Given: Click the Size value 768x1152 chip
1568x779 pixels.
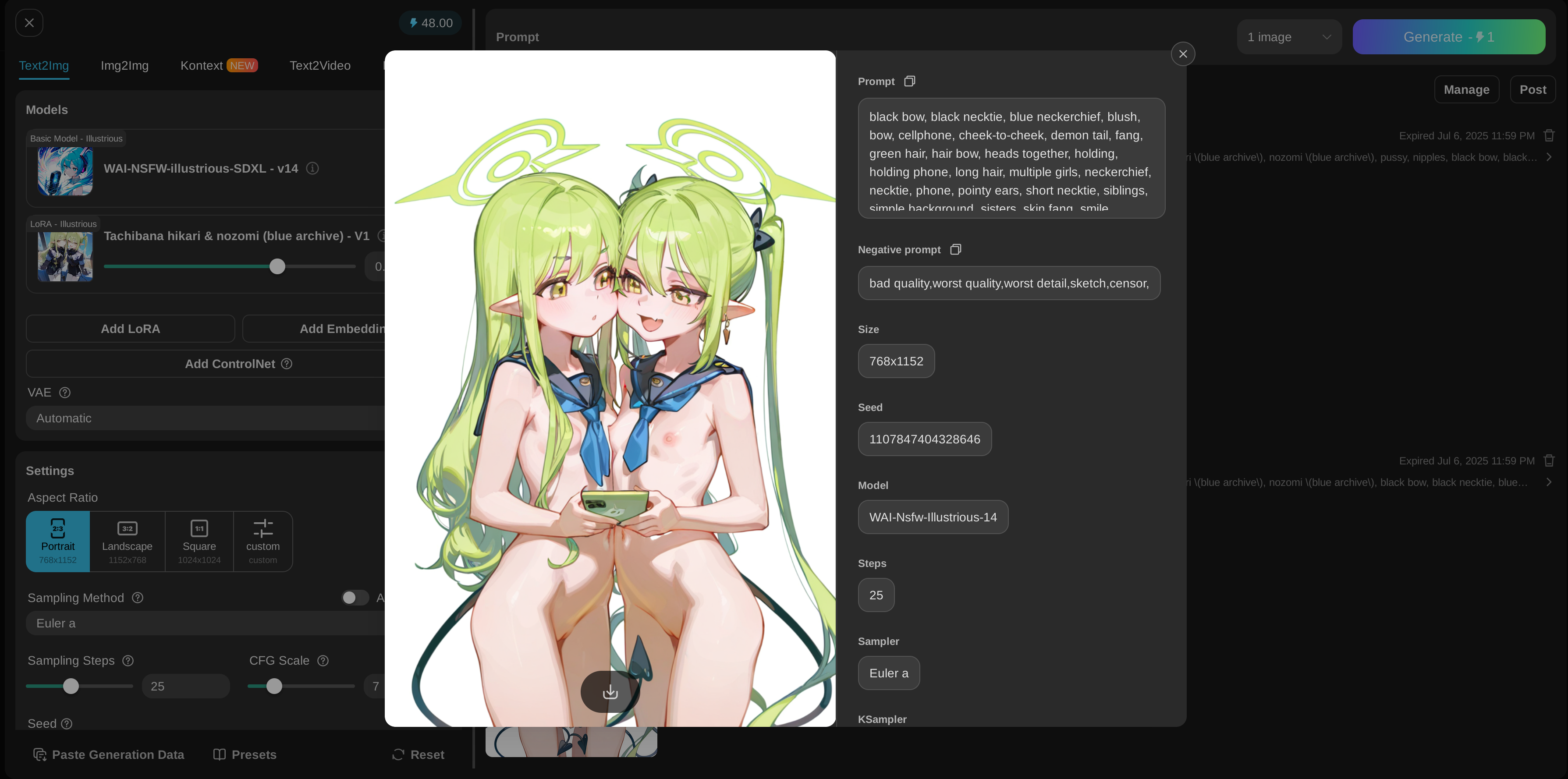Looking at the screenshot, I should (x=896, y=361).
